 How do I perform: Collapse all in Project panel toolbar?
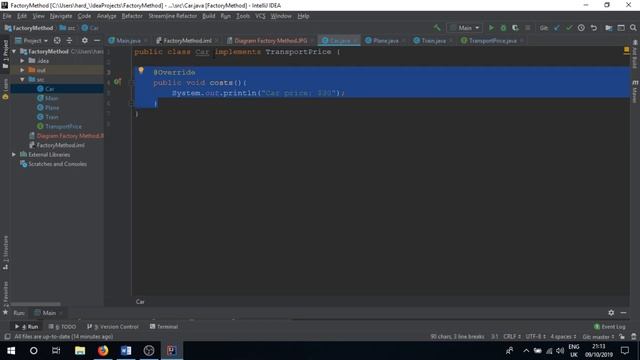(69, 40)
